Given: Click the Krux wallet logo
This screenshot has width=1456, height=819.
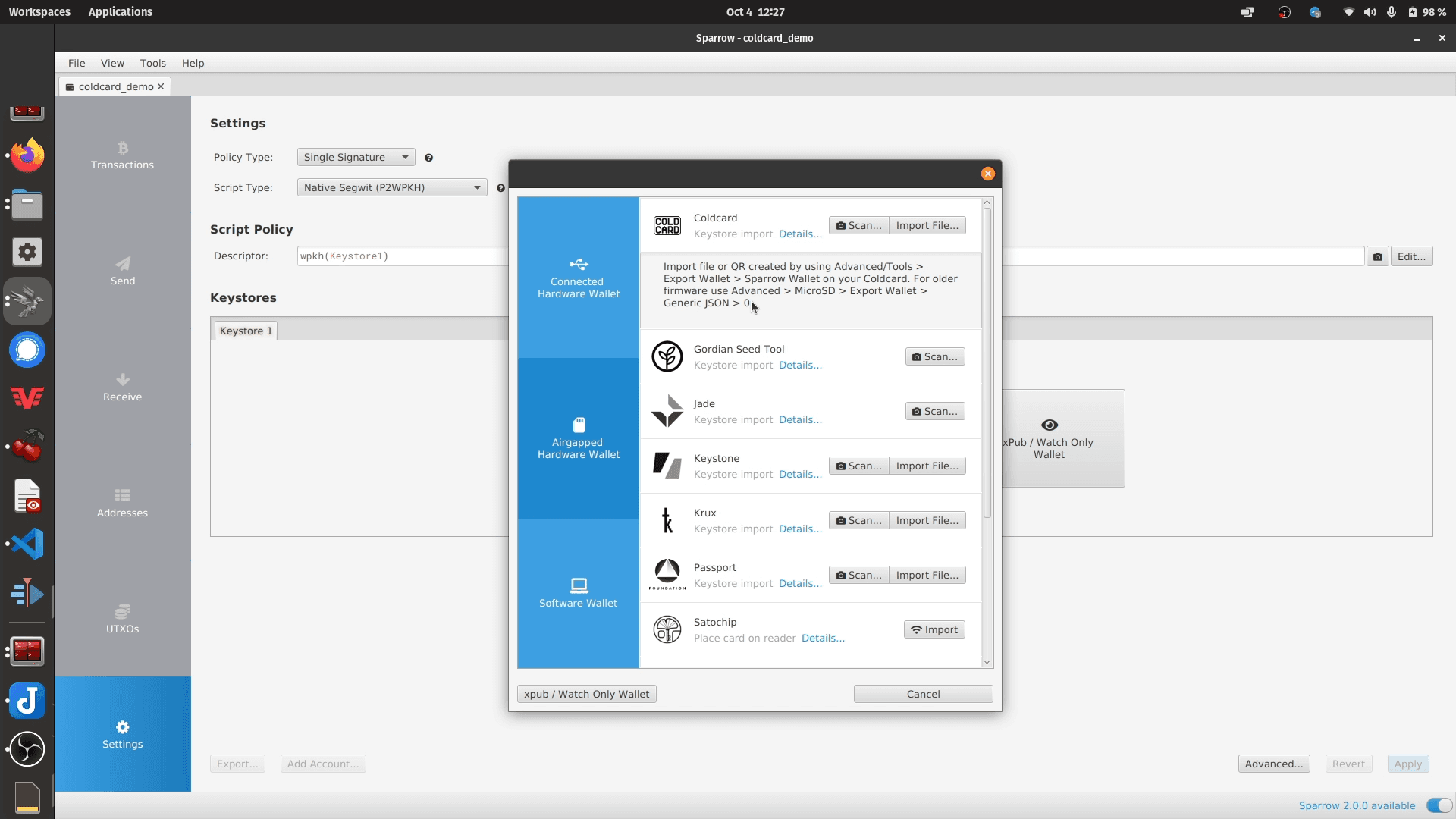Looking at the screenshot, I should (x=667, y=520).
